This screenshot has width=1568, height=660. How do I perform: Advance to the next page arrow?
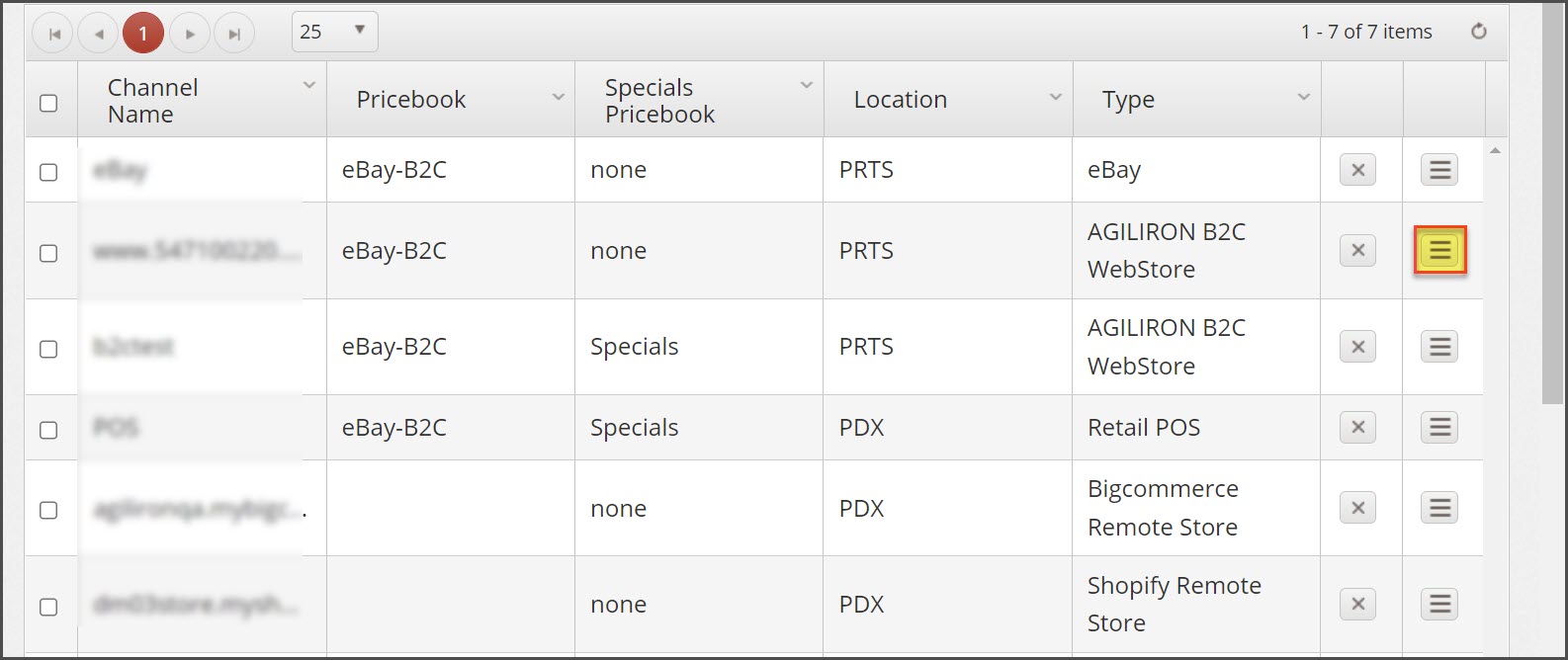click(x=189, y=34)
